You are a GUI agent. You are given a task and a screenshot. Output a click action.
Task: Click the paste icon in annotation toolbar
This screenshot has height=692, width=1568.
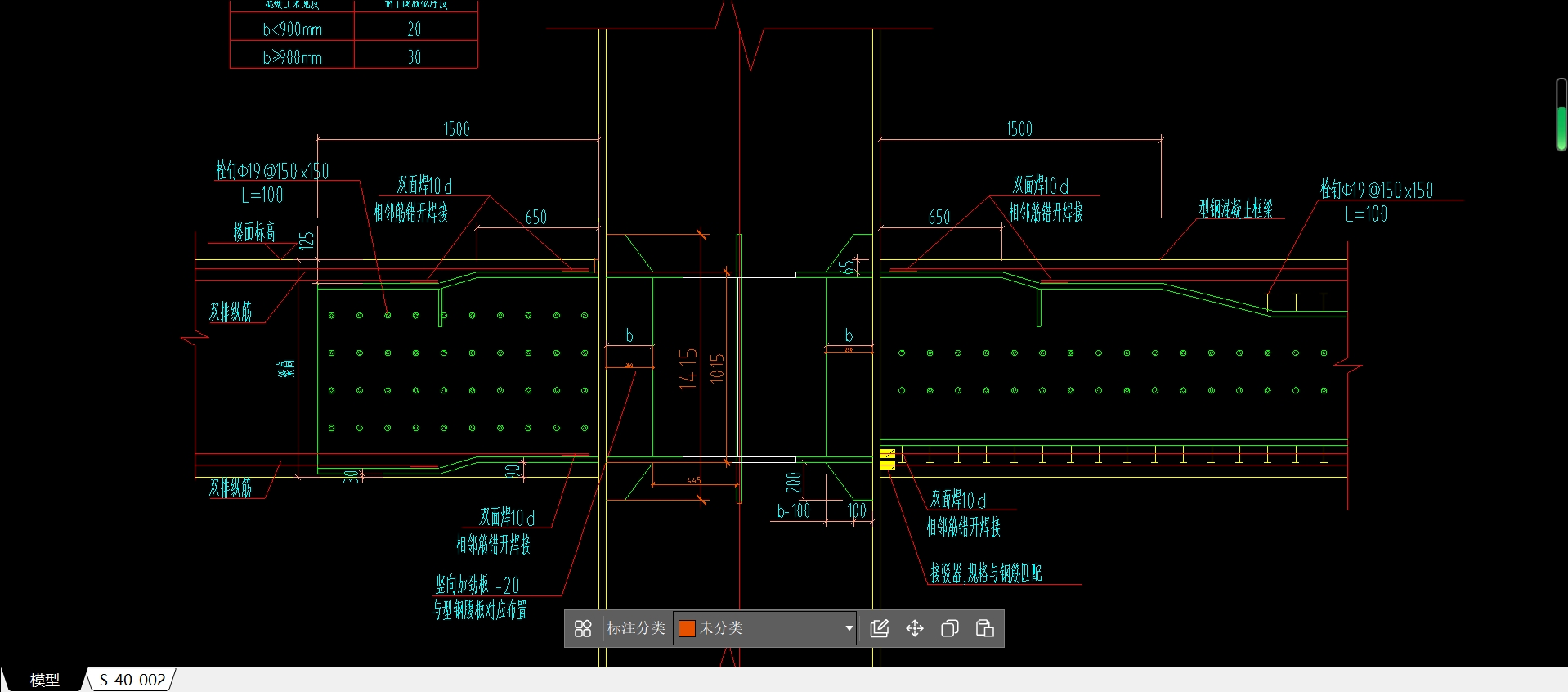tap(985, 628)
